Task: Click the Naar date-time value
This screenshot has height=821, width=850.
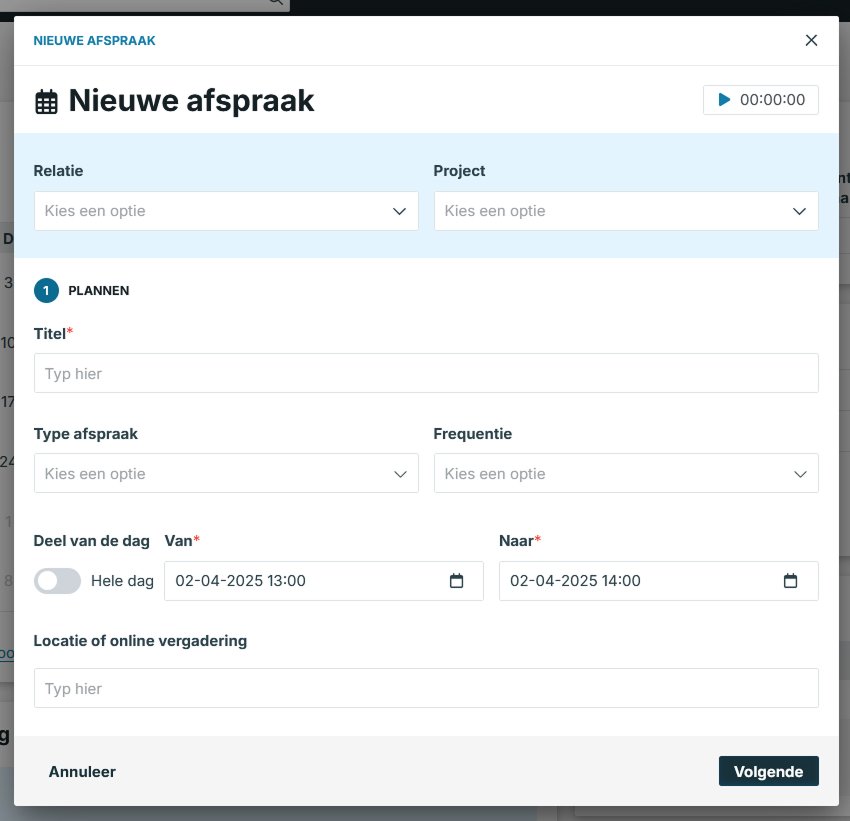Action: [x=576, y=581]
